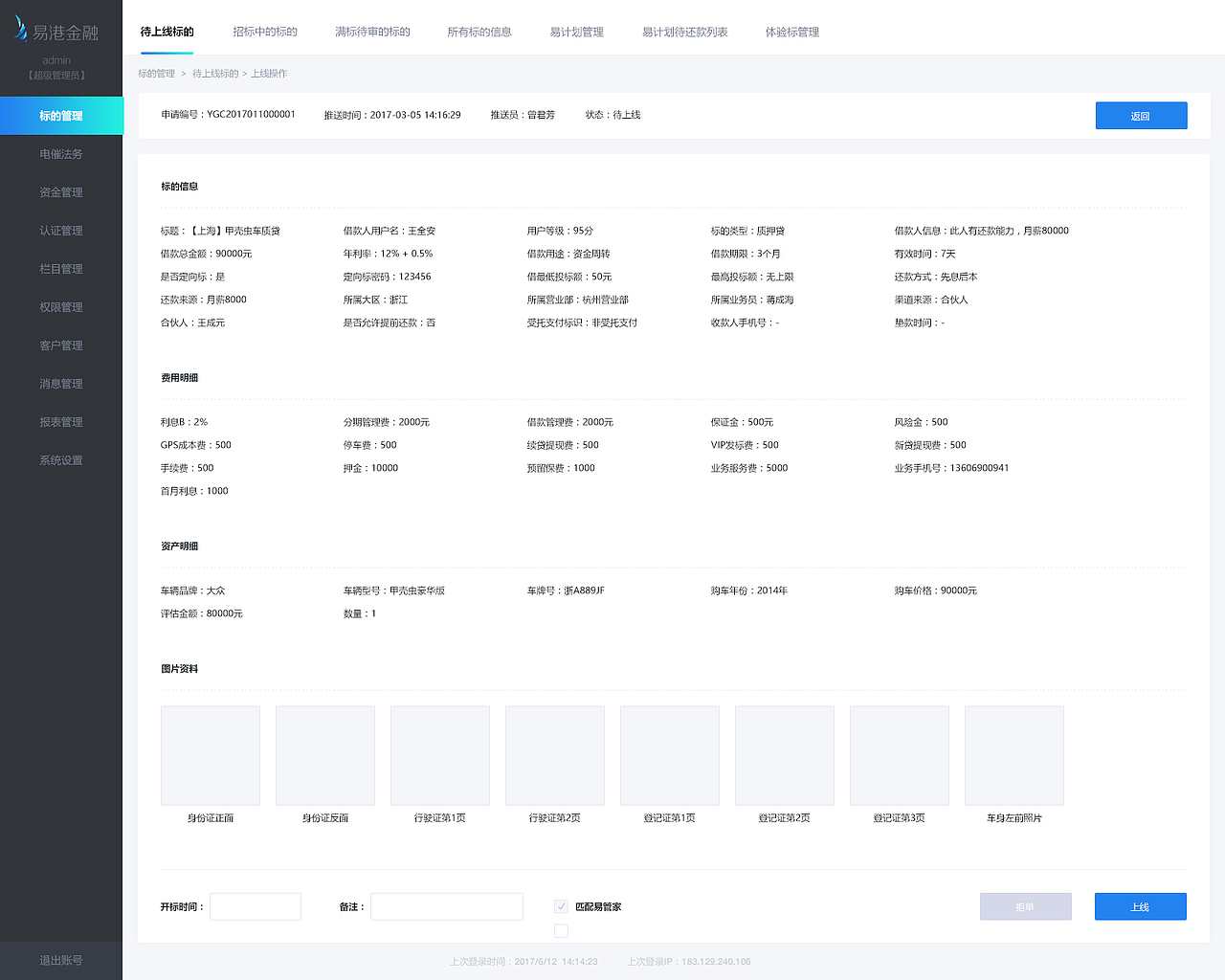The image size is (1225, 980).
Task: Click the 车牌号 浙A889JF text
Action: [566, 590]
